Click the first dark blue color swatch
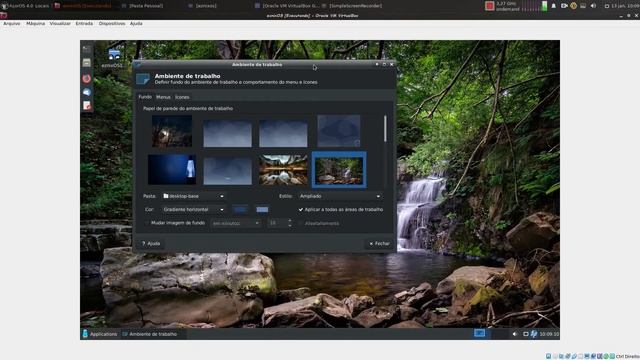The height and width of the screenshot is (360, 640). point(240,209)
